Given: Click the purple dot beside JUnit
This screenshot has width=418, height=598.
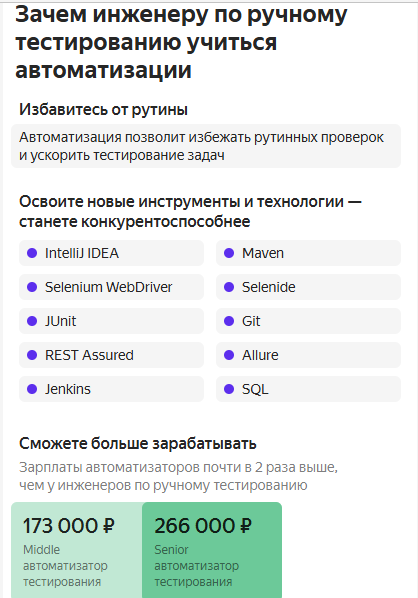Looking at the screenshot, I should [32, 321].
